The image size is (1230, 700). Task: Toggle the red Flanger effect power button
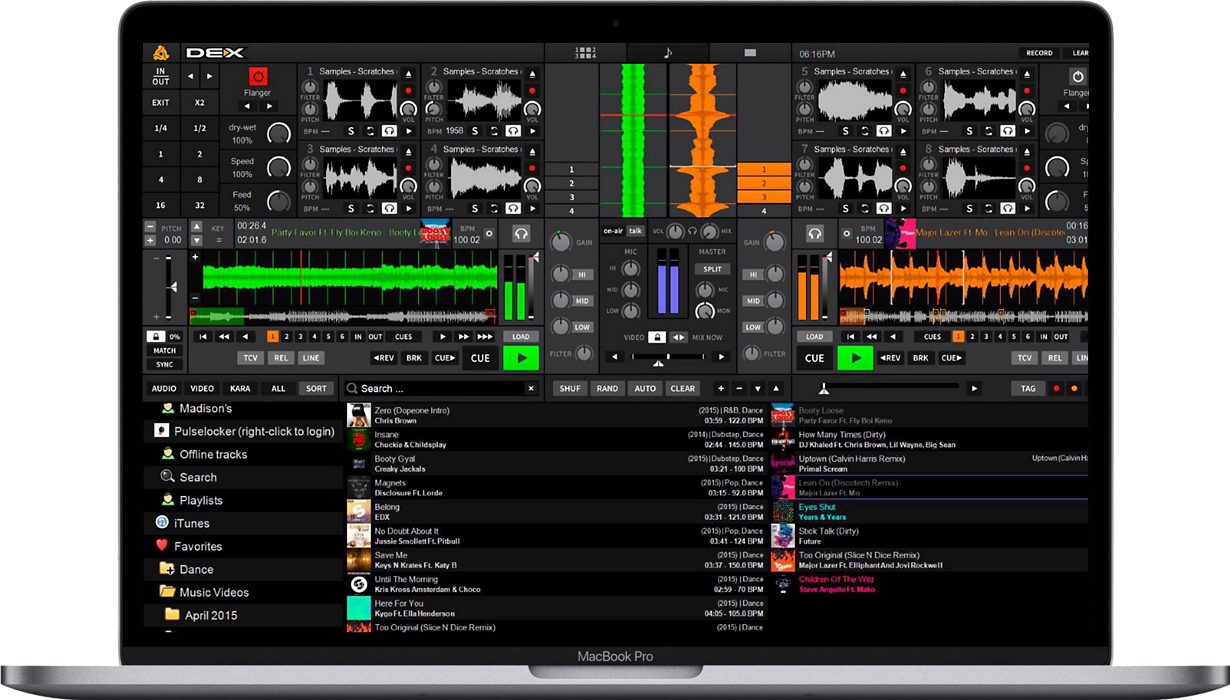point(258,77)
